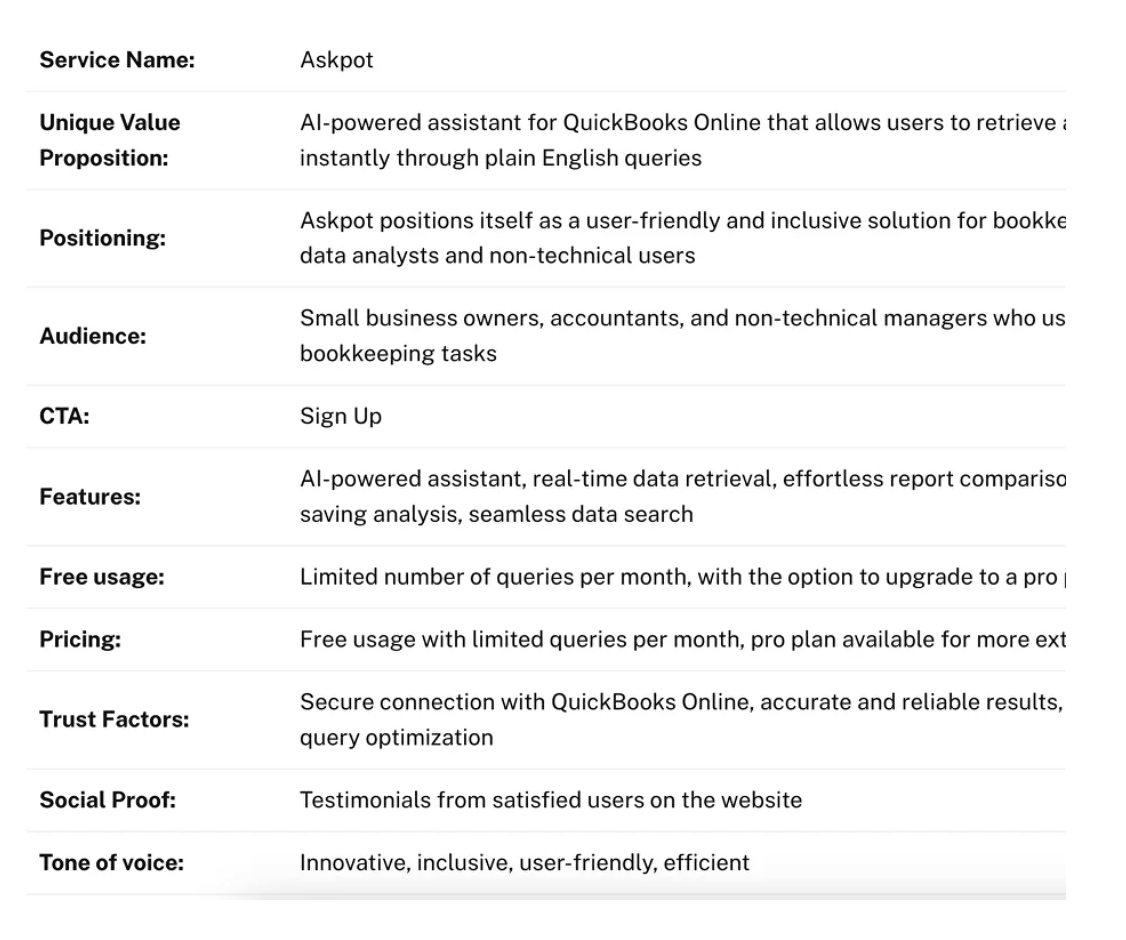Select the "Positioning:" row label
1126x940 pixels.
(x=102, y=239)
